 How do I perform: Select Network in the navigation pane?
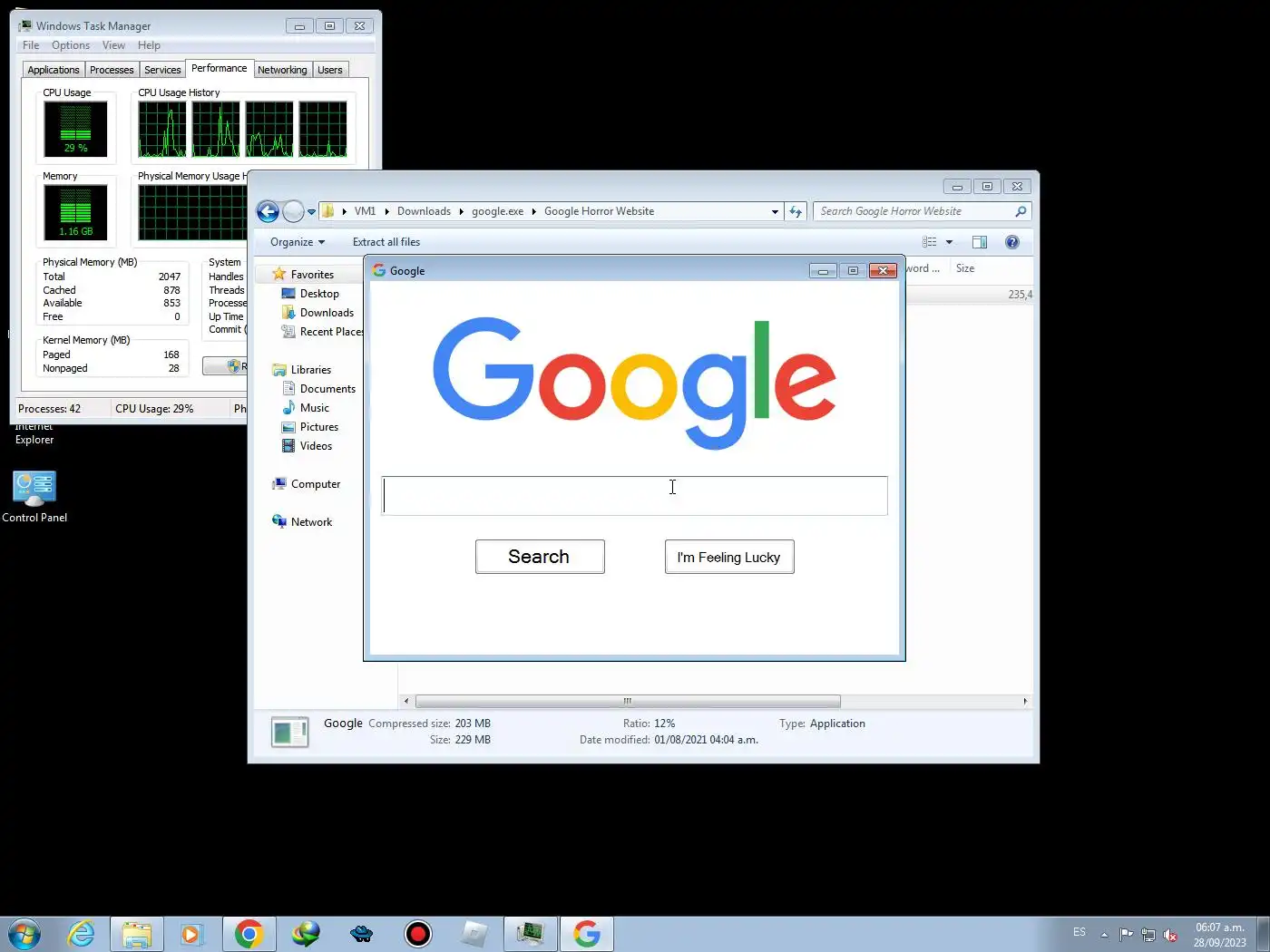click(x=311, y=522)
